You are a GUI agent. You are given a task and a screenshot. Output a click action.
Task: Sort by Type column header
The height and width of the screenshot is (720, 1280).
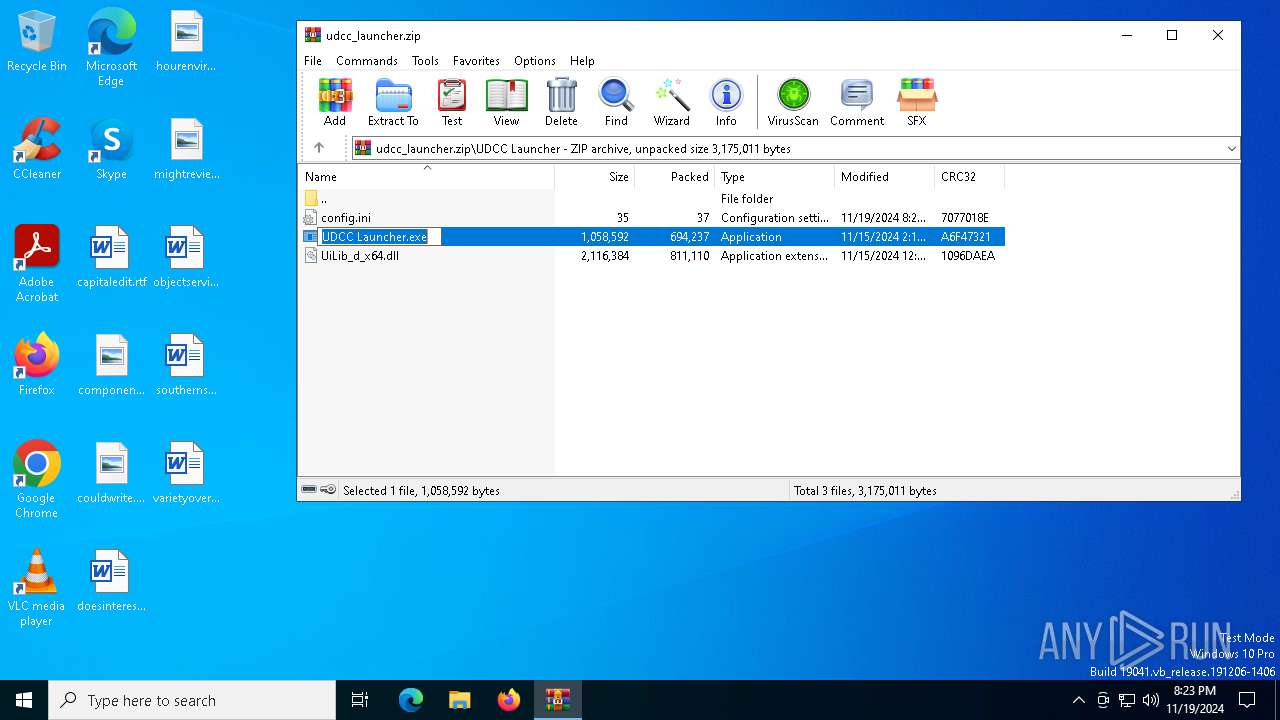pyautogui.click(x=775, y=177)
